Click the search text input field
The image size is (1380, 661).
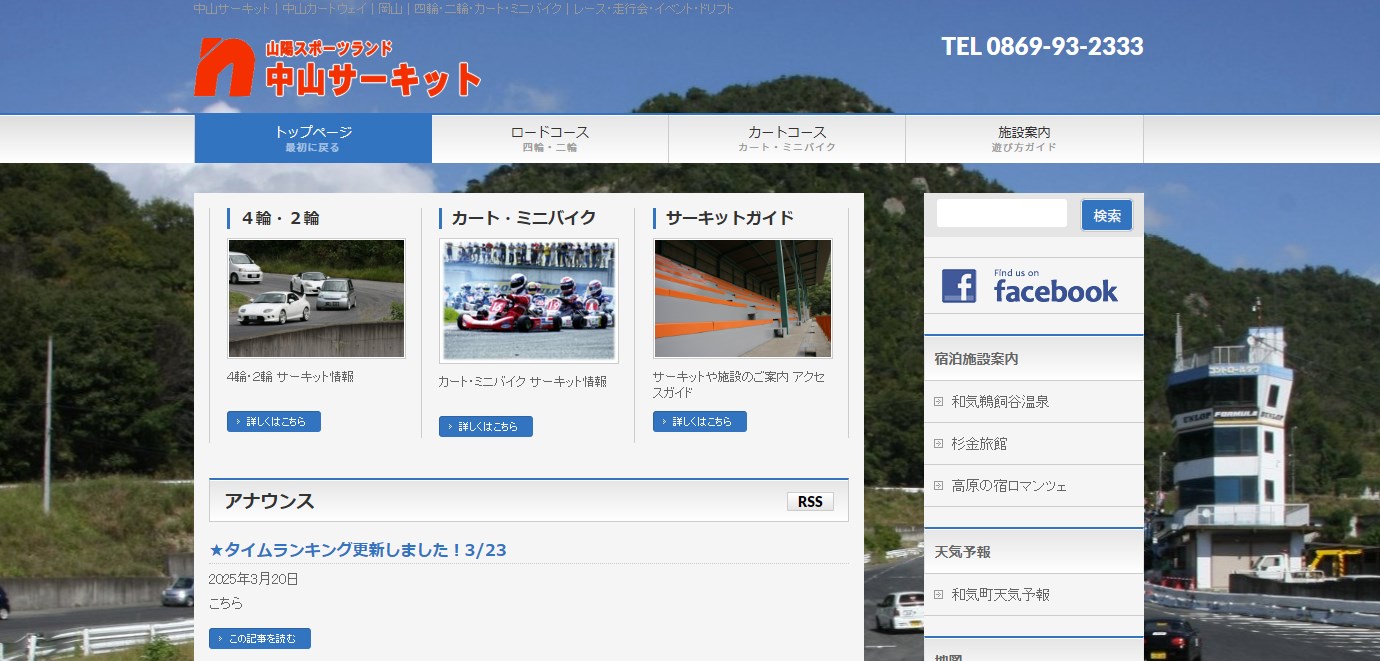tap(1001, 214)
